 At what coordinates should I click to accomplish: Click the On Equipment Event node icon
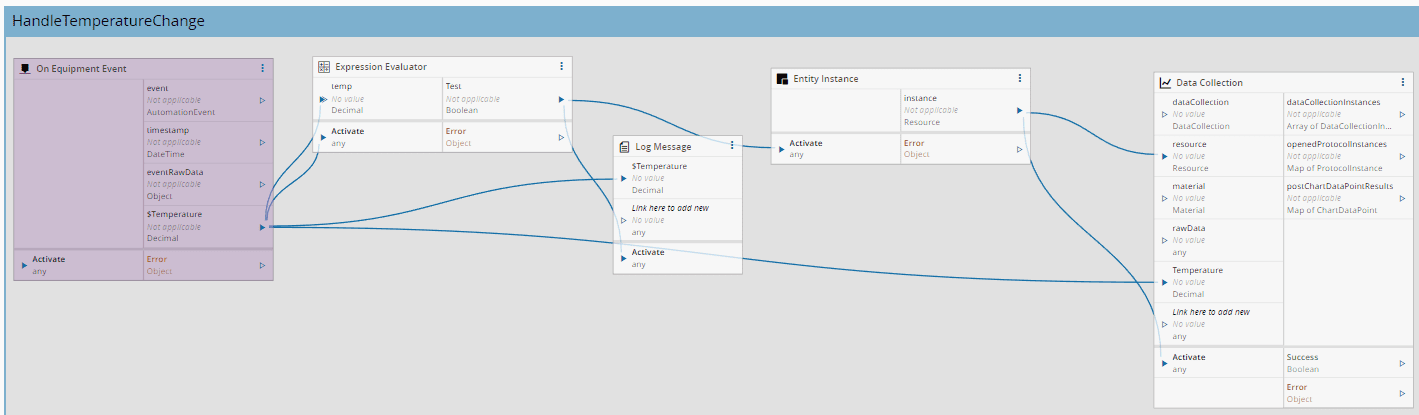[x=25, y=69]
